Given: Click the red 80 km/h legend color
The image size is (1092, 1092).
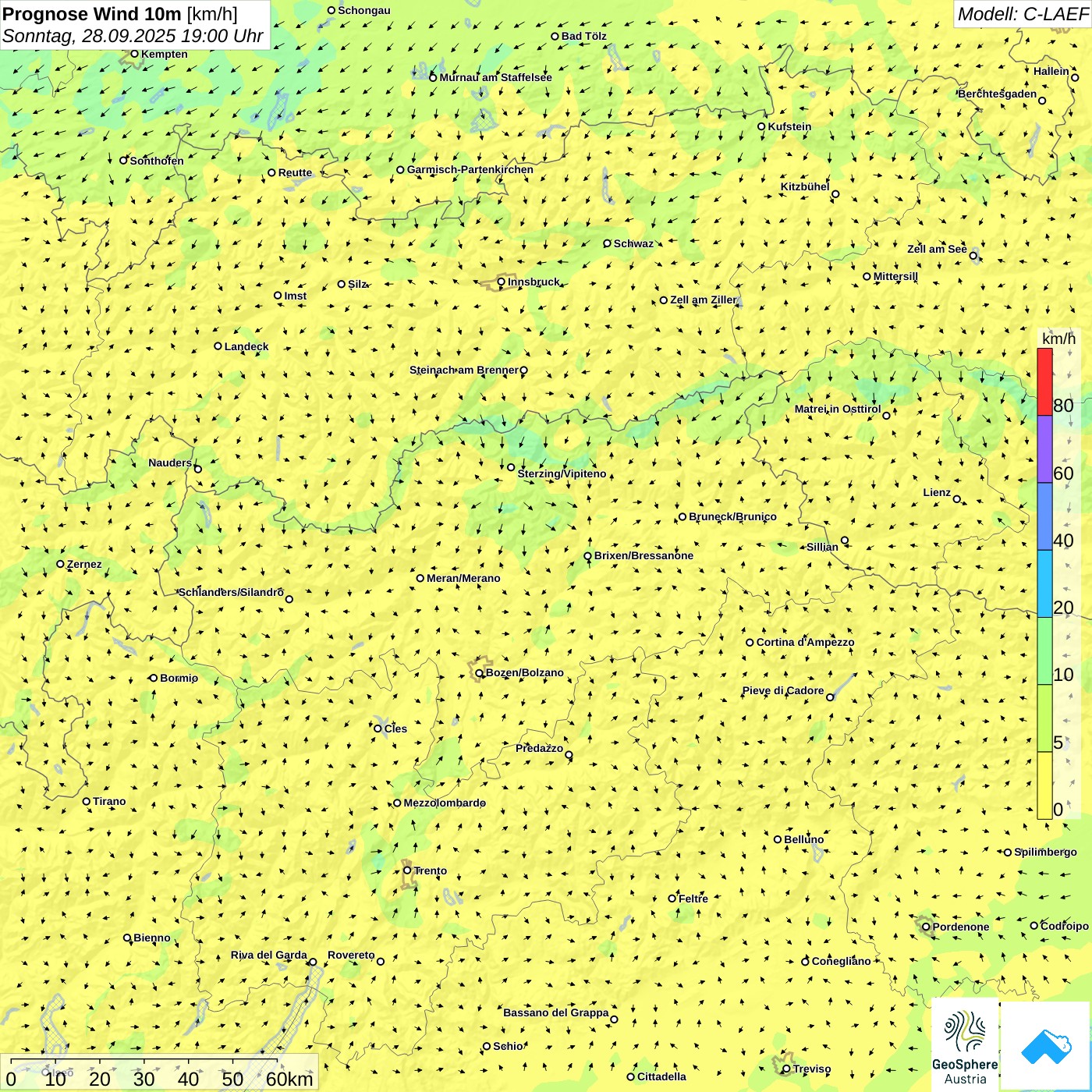Looking at the screenshot, I should (1044, 382).
